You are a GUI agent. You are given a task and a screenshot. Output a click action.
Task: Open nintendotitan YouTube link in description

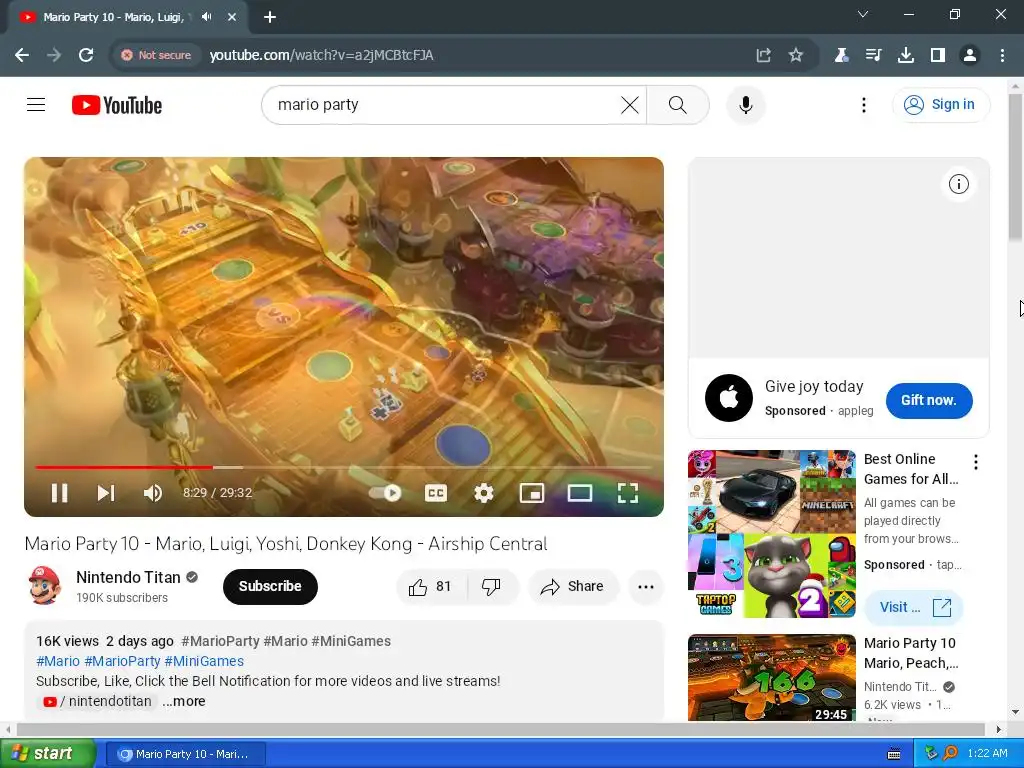click(x=97, y=701)
